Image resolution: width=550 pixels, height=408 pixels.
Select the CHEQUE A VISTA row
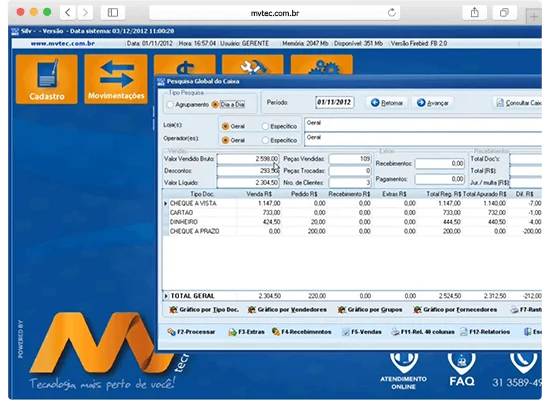point(353,203)
